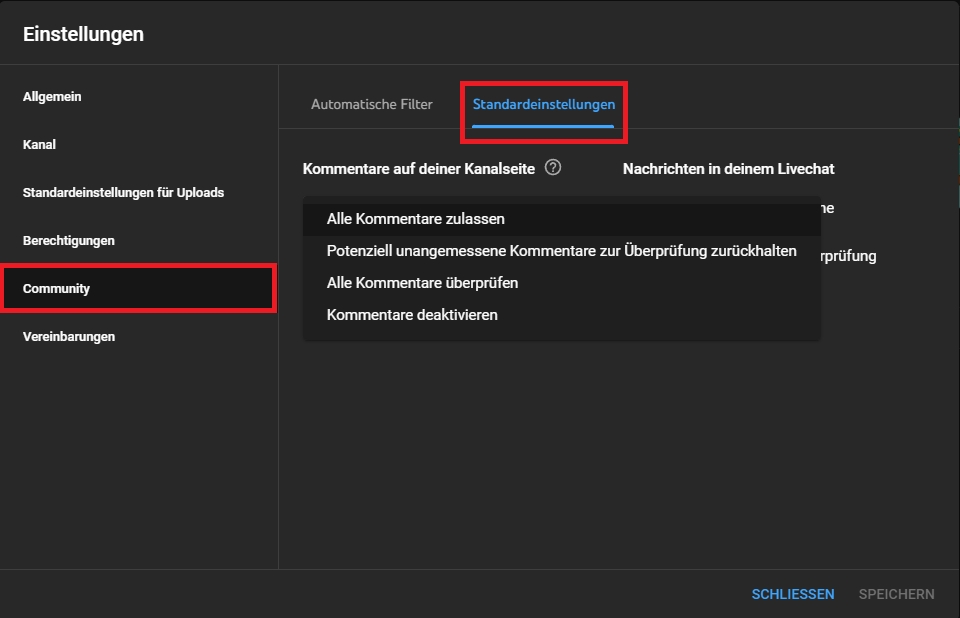960x618 pixels.
Task: Open Standardeinstellungen für Uploads section
Action: (x=123, y=193)
